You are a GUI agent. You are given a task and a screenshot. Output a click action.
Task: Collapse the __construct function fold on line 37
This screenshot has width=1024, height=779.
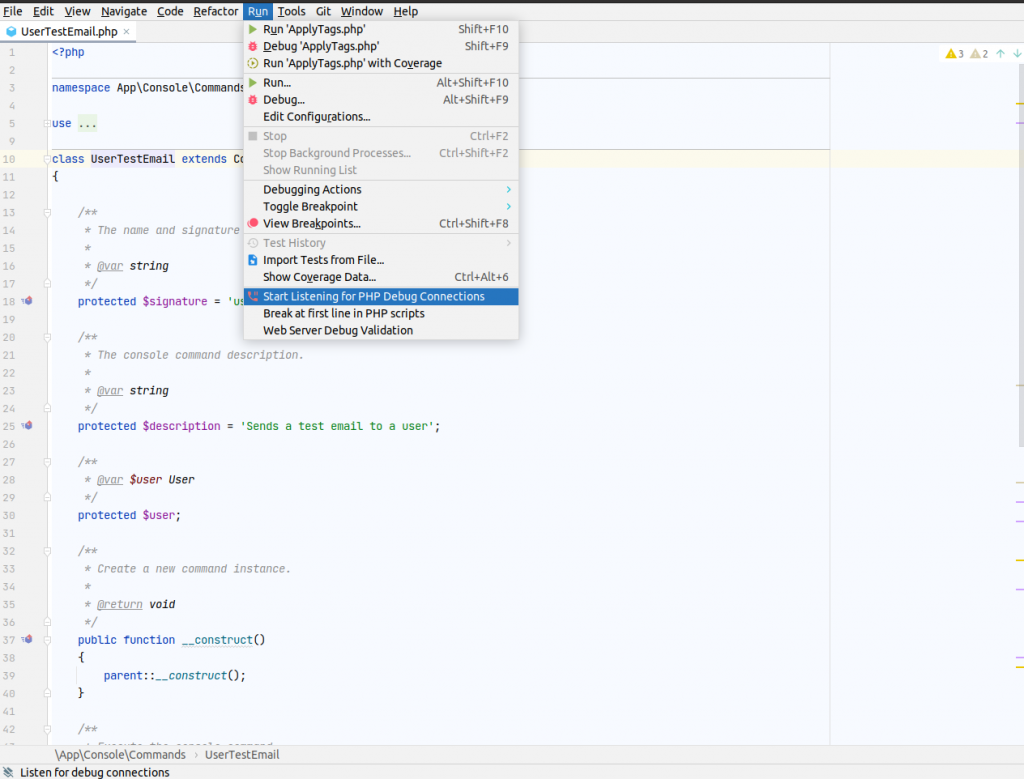click(x=46, y=640)
